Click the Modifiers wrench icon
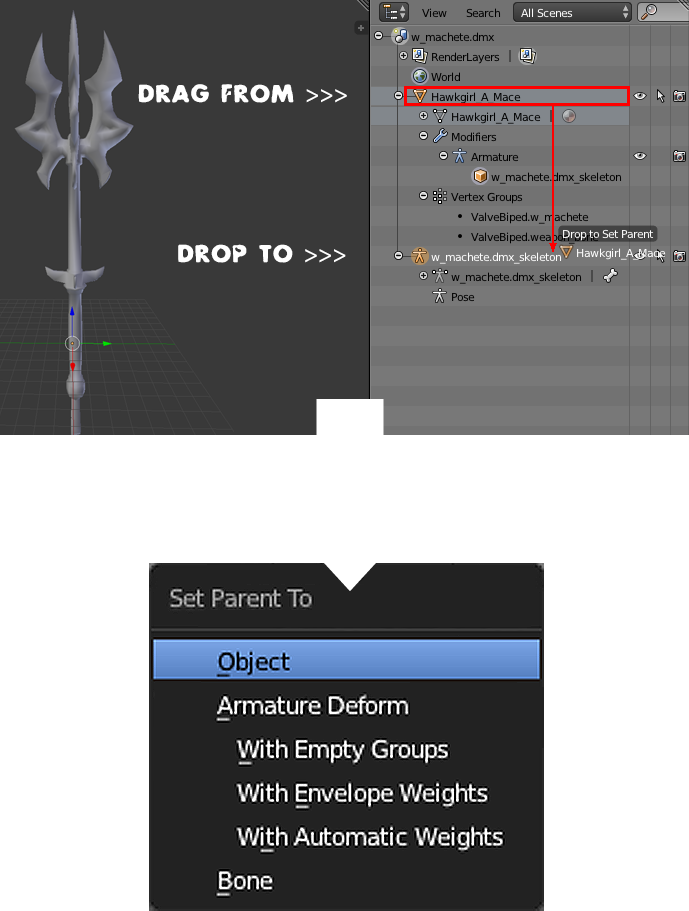 pos(440,137)
